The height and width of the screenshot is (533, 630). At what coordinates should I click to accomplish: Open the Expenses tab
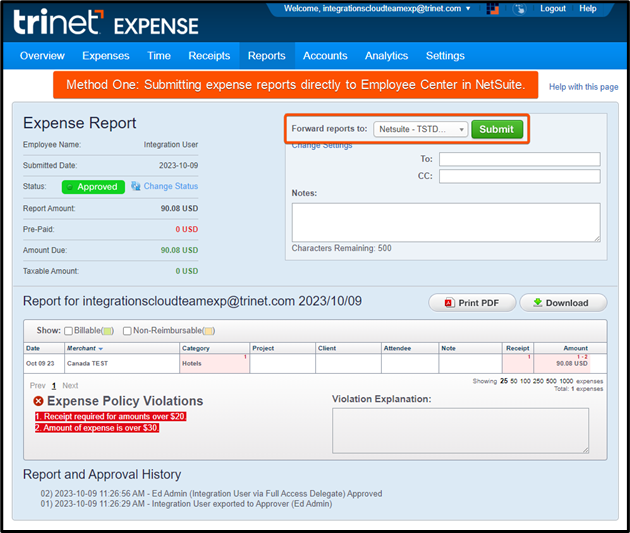pos(106,55)
